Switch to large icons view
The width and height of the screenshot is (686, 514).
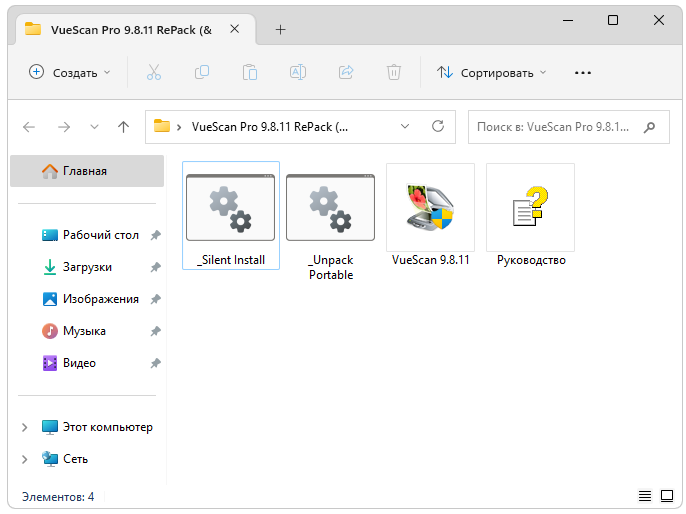pyautogui.click(x=667, y=496)
